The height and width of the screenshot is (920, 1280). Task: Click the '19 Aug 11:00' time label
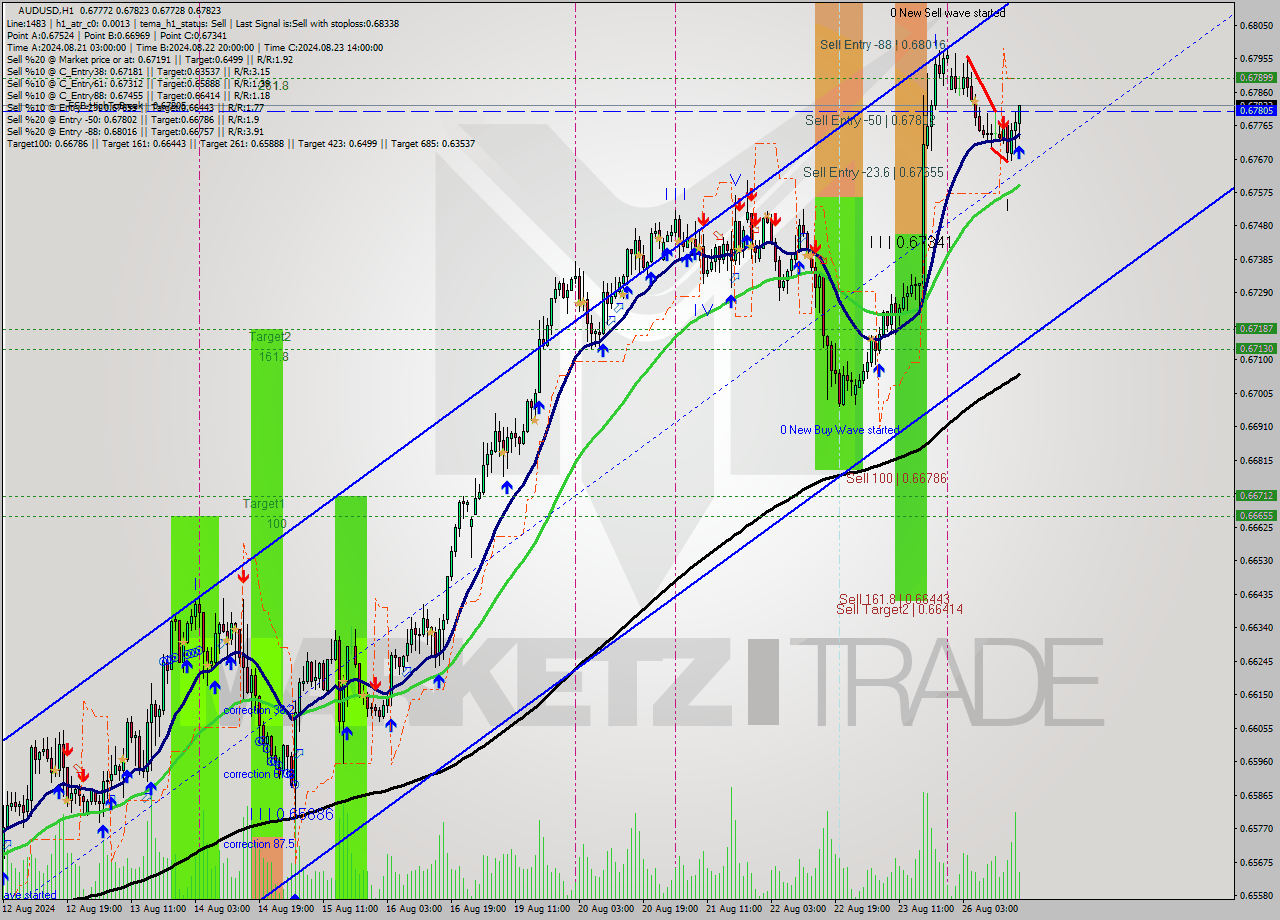pyautogui.click(x=543, y=909)
